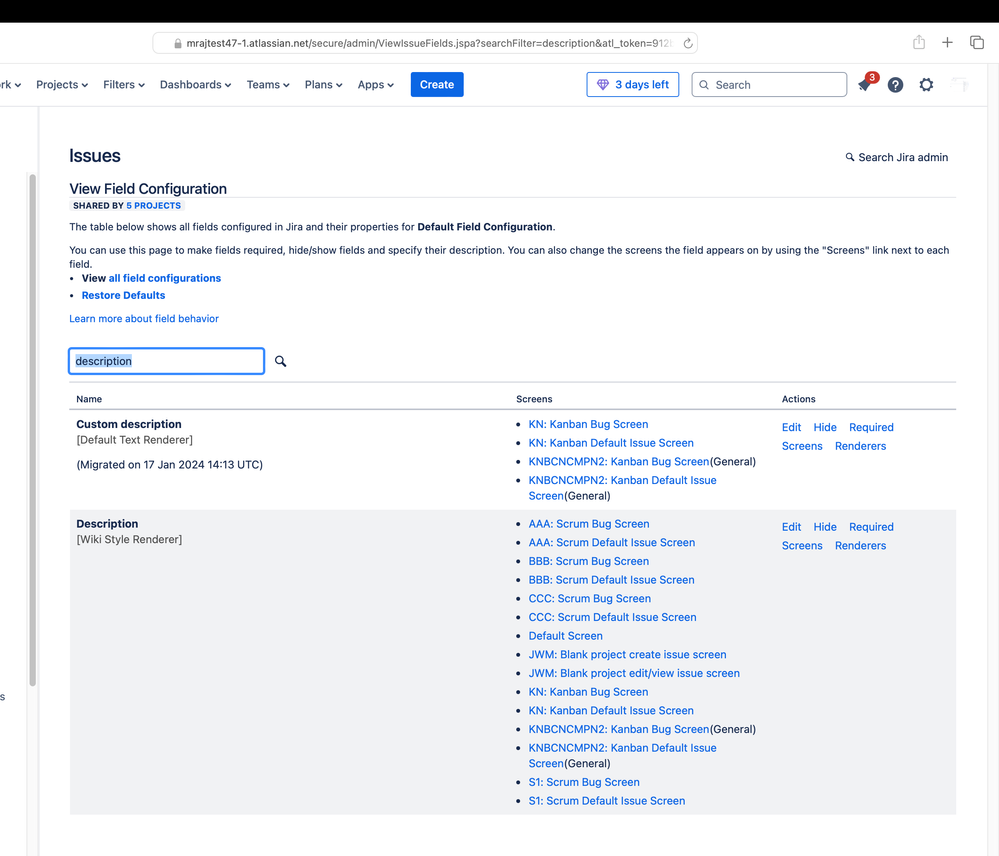This screenshot has height=856, width=999.
Task: Click Hide for Custom description field
Action: coord(825,427)
